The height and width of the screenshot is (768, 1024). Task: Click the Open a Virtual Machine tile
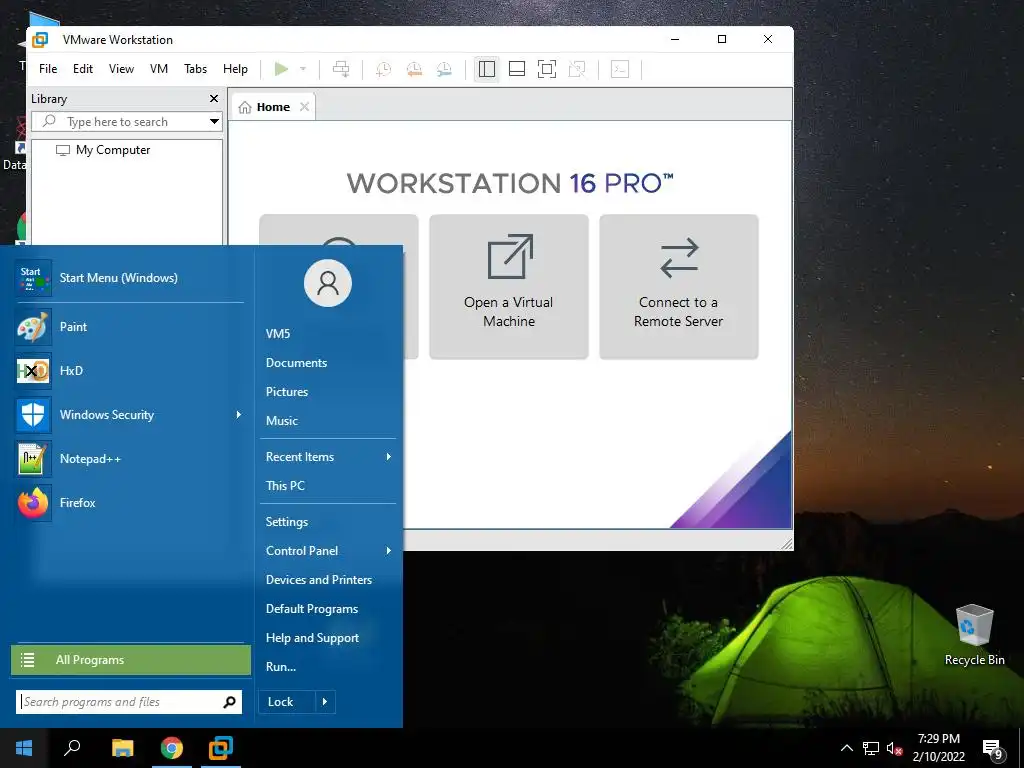(x=509, y=287)
